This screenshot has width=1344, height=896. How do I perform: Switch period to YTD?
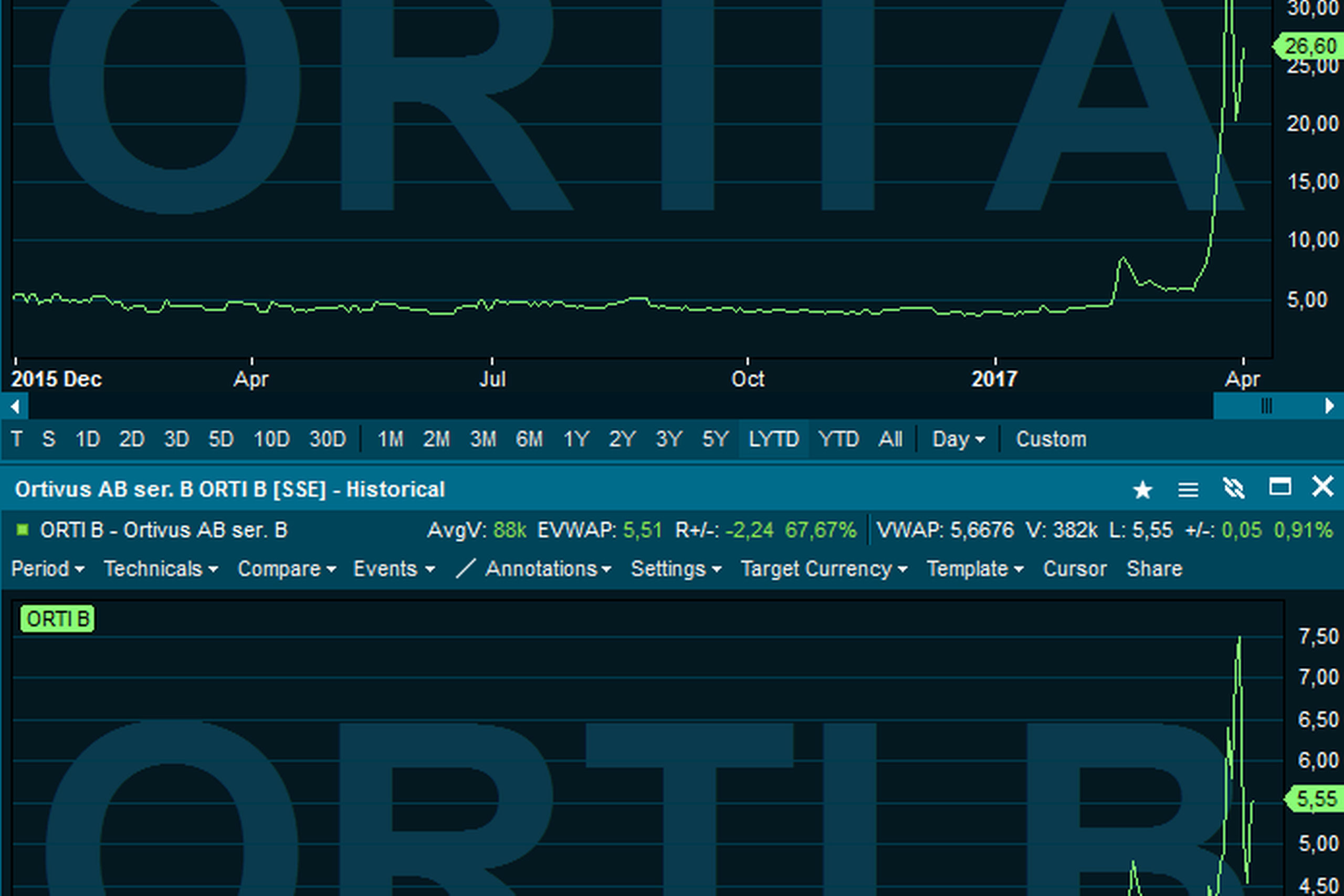(x=839, y=439)
